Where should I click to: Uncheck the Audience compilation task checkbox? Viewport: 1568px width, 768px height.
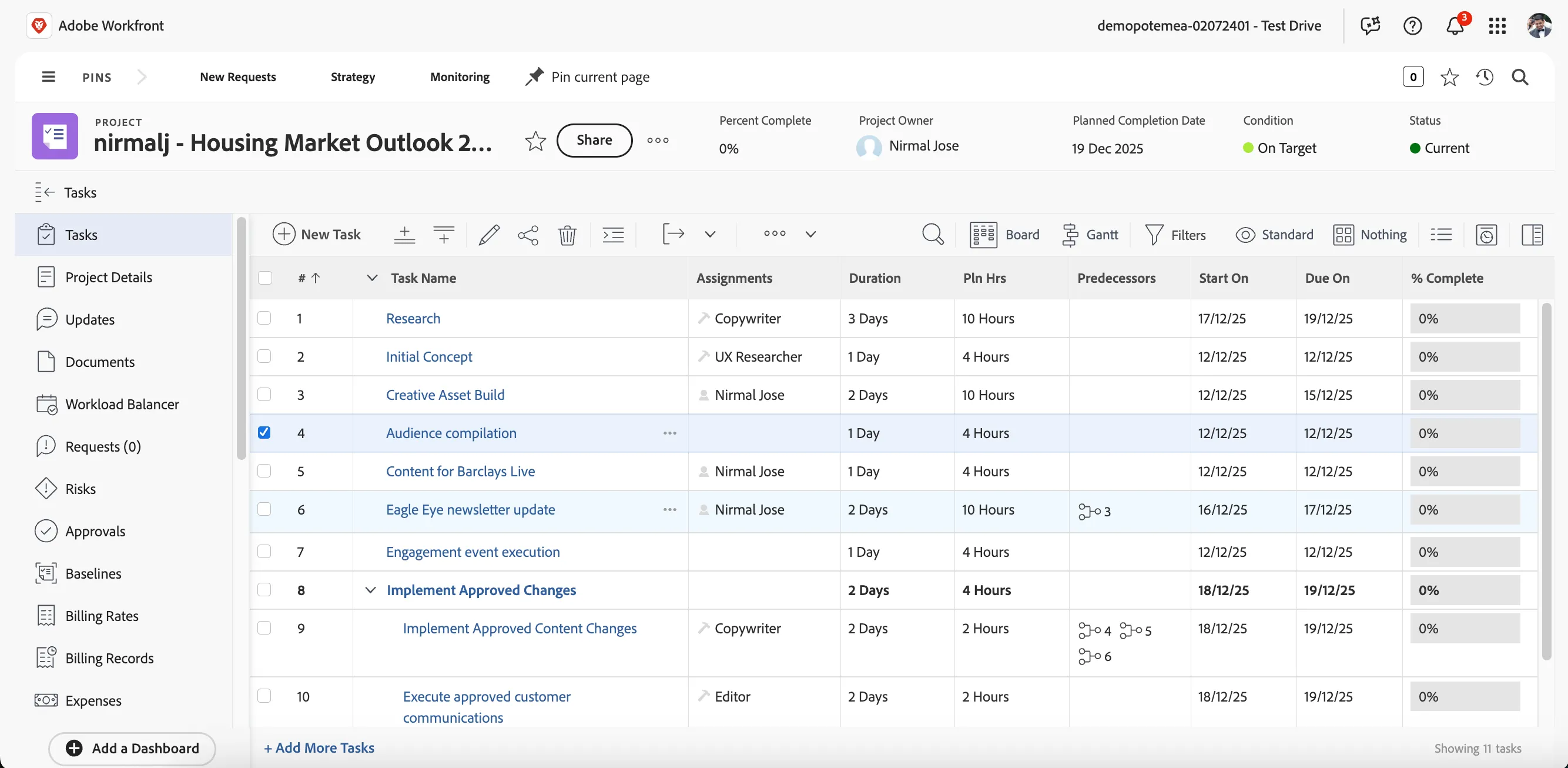[264, 432]
